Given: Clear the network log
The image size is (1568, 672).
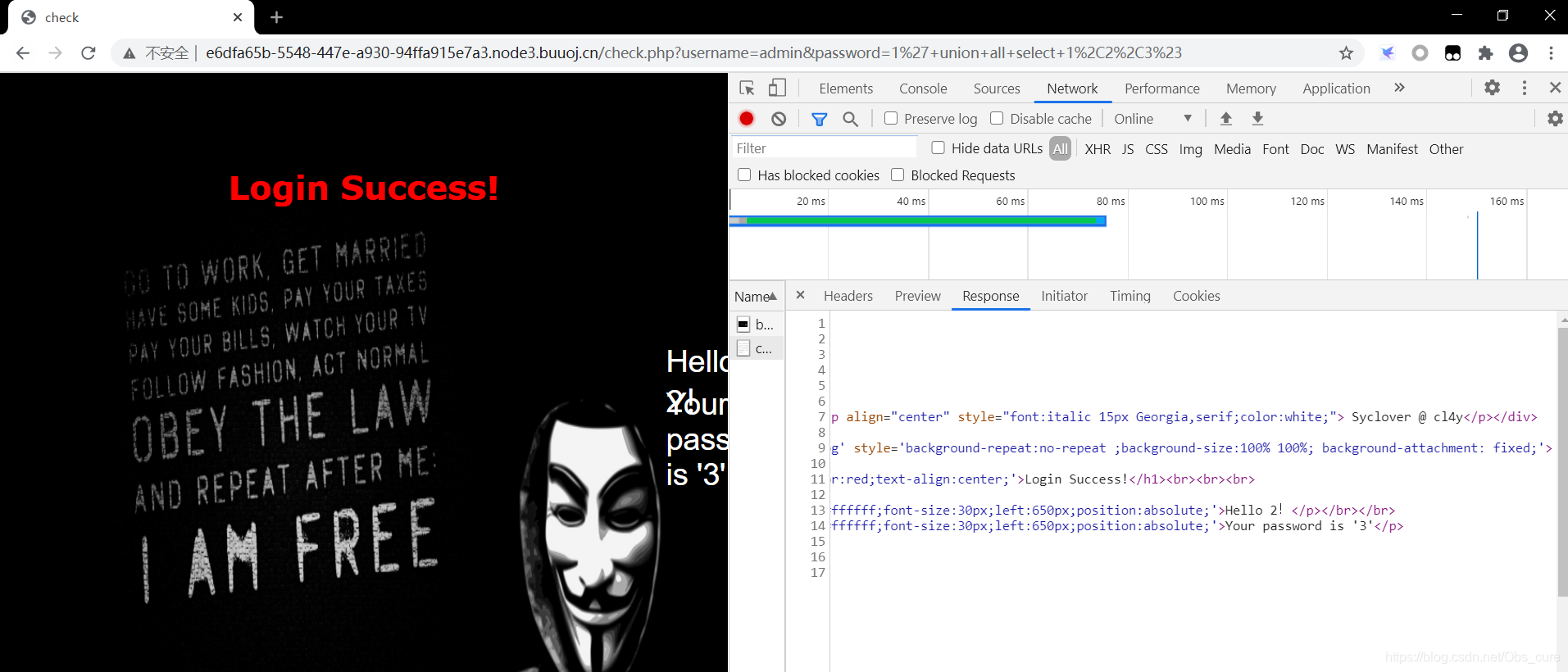Looking at the screenshot, I should (779, 119).
